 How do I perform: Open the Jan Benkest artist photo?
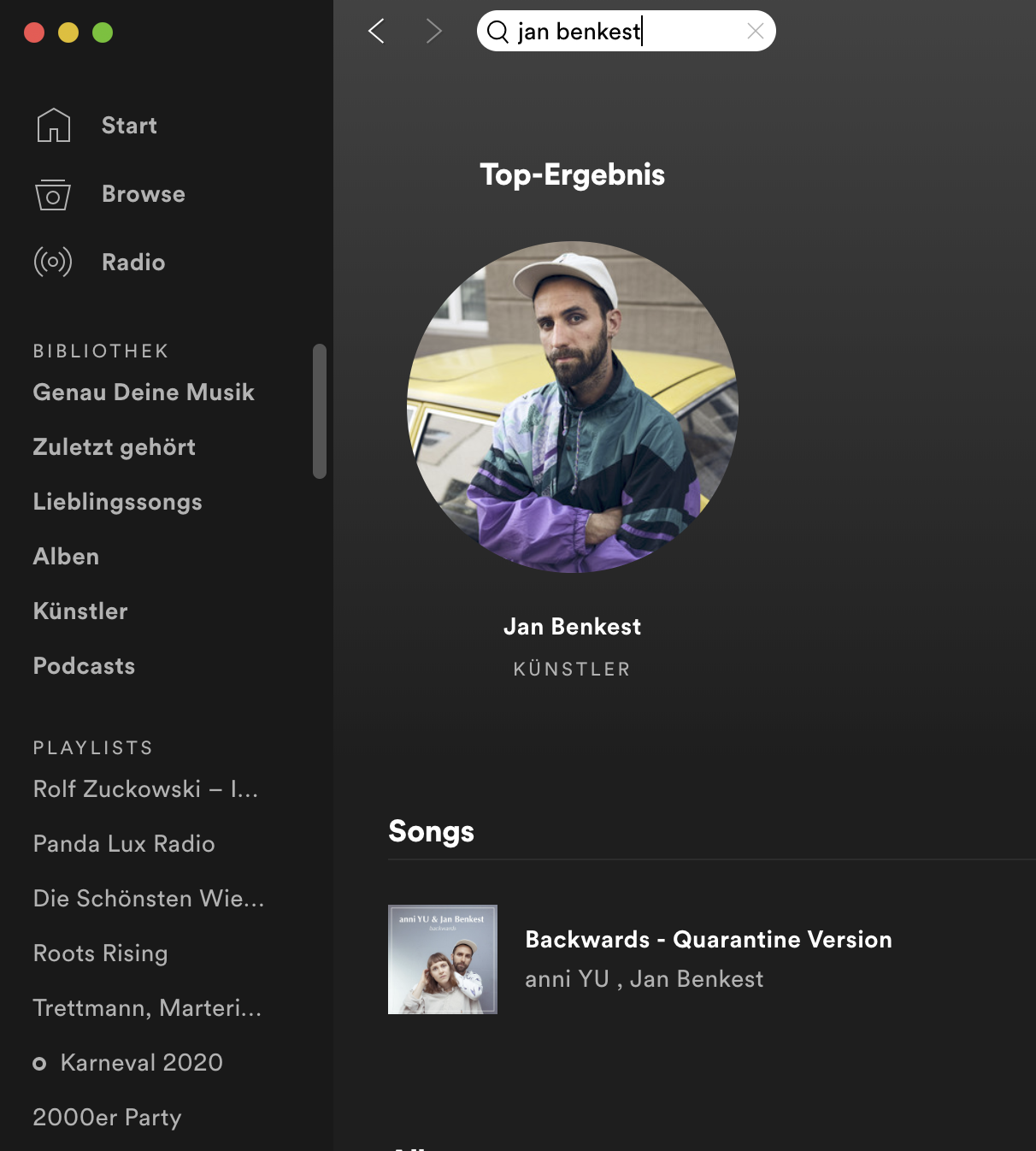point(573,407)
